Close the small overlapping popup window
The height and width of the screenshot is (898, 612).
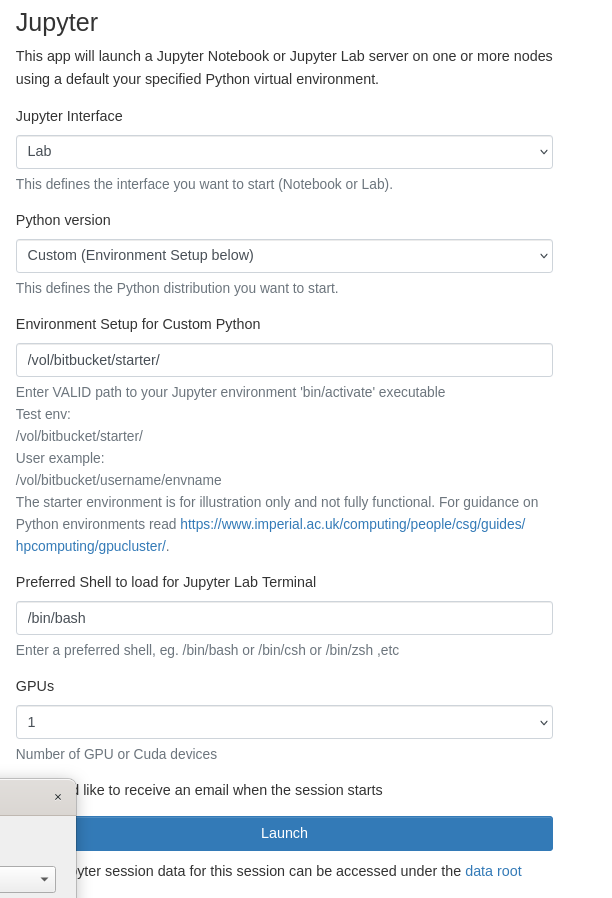click(58, 797)
